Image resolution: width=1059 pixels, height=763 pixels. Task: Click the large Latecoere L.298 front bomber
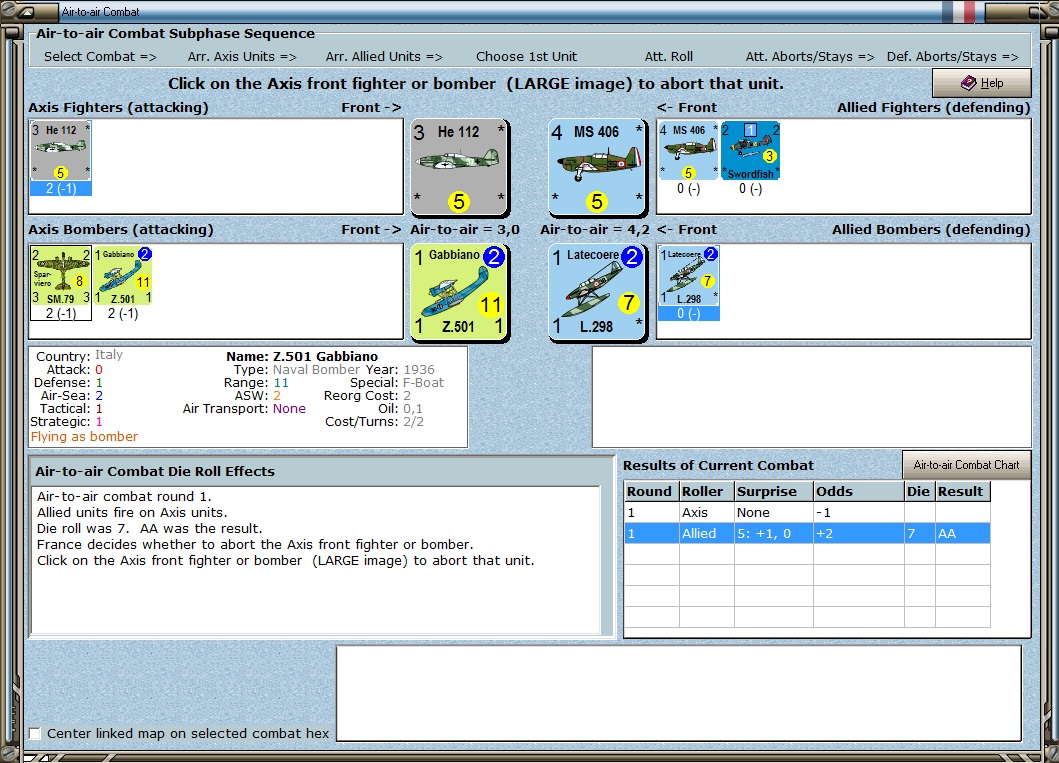pyautogui.click(x=597, y=292)
